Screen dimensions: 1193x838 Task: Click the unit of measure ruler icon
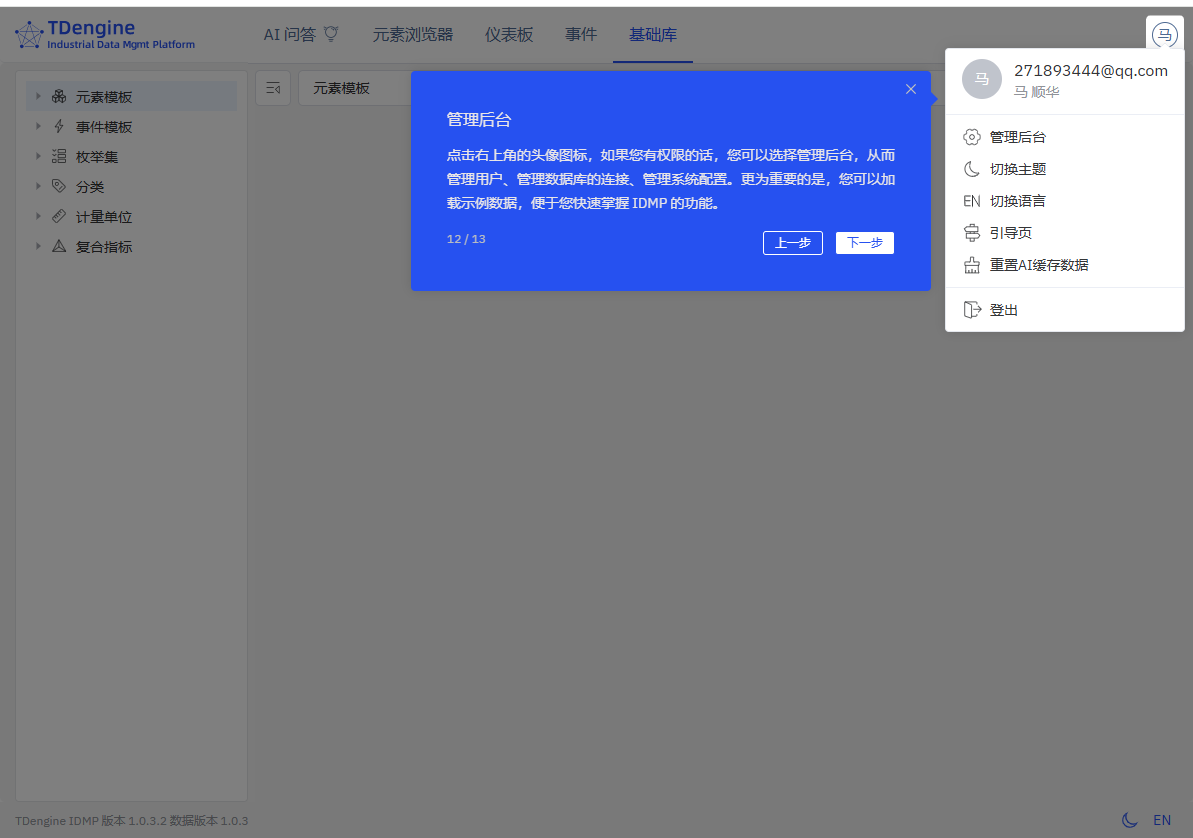click(x=59, y=216)
